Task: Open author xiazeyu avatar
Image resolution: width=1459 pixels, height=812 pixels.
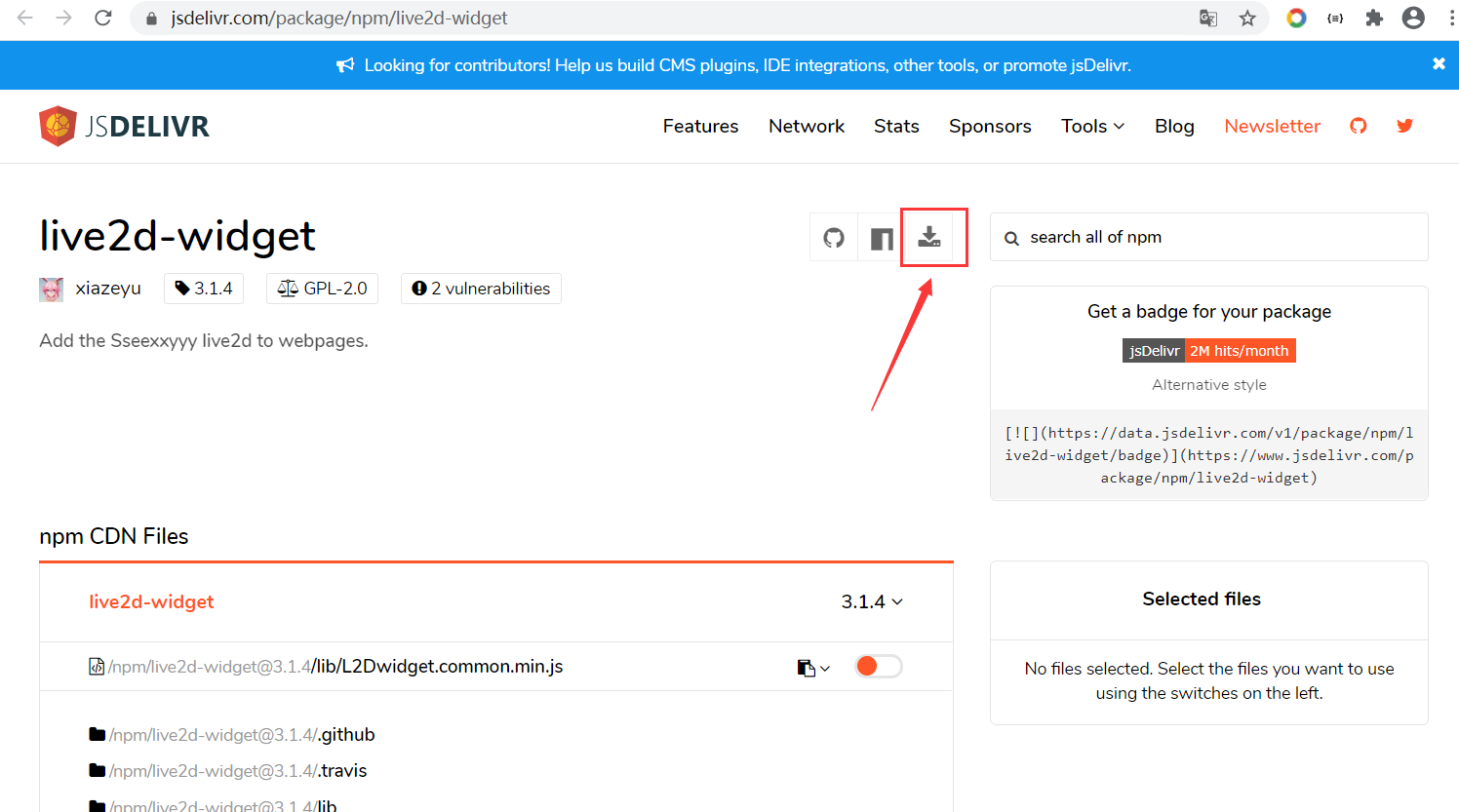Action: pos(51,289)
